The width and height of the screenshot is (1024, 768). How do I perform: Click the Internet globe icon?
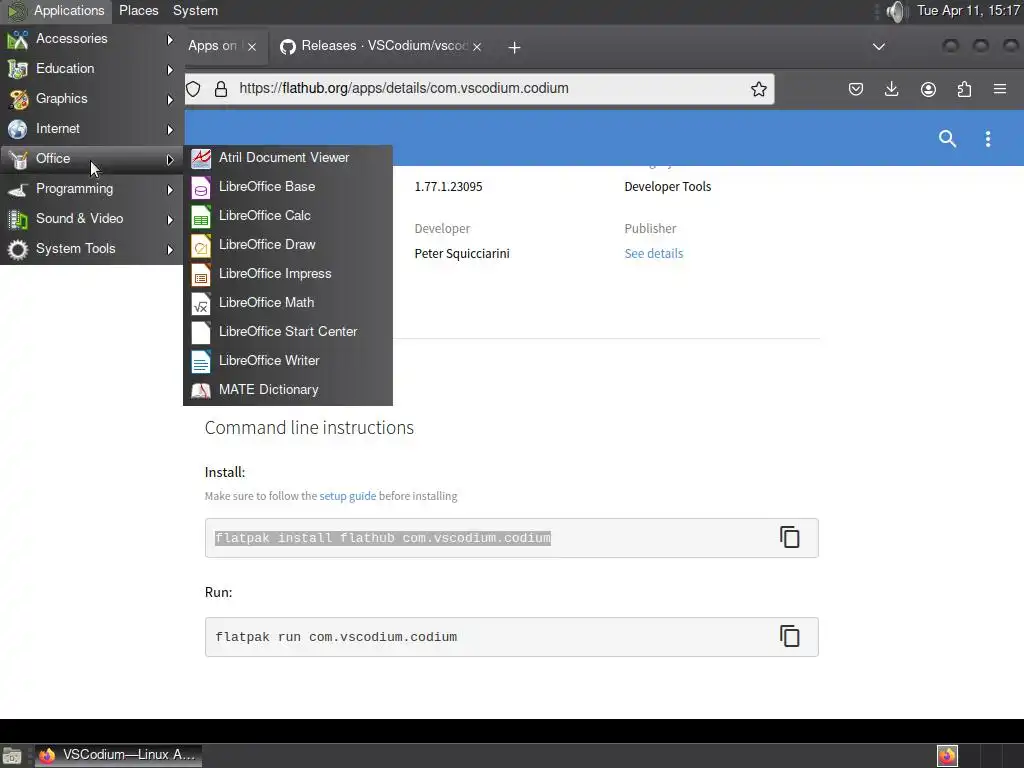point(18,129)
